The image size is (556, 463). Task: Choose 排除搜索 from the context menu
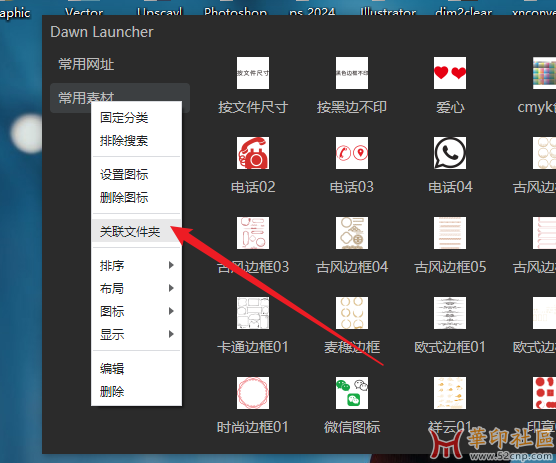137,141
